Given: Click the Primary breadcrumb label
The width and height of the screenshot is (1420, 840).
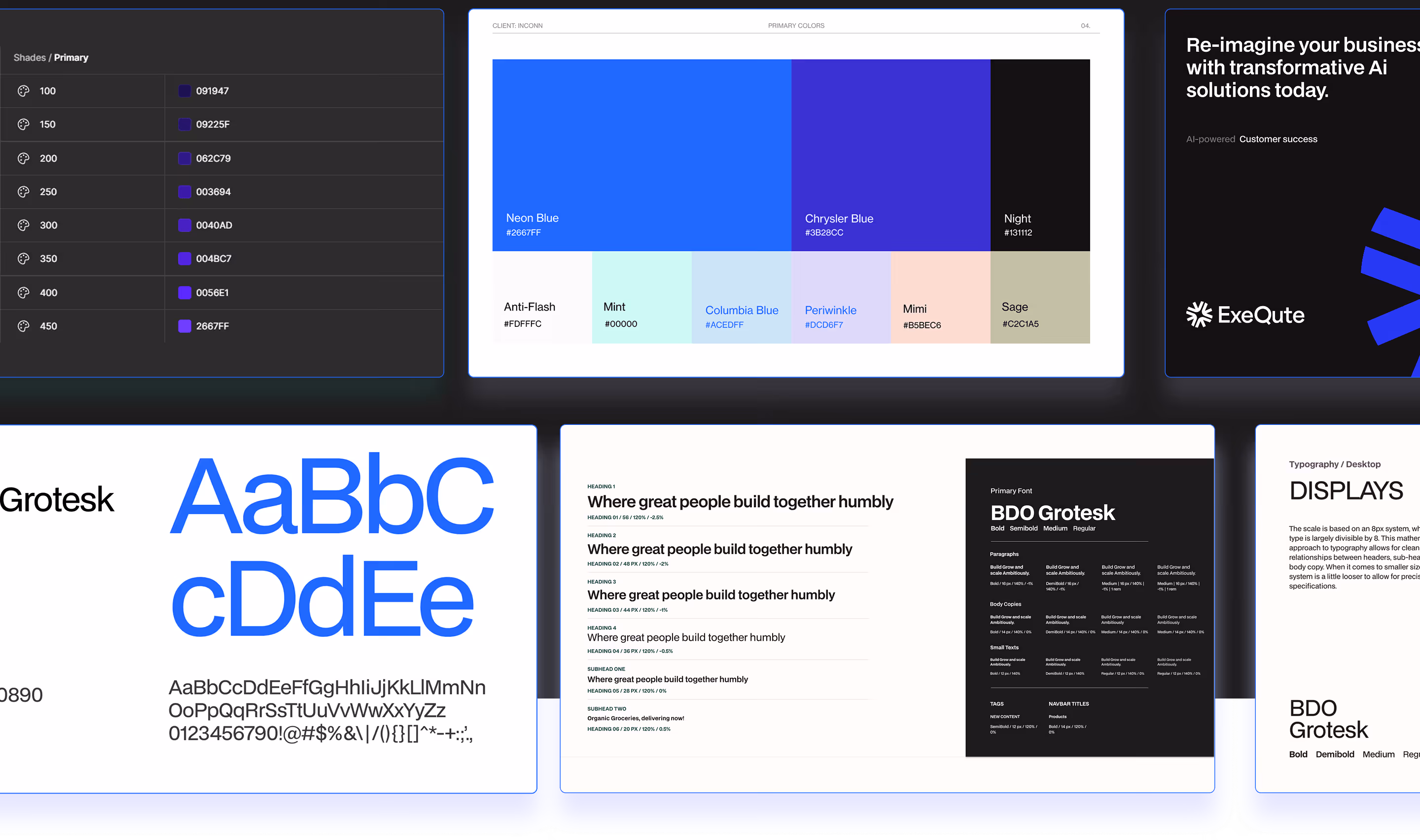Looking at the screenshot, I should point(71,58).
